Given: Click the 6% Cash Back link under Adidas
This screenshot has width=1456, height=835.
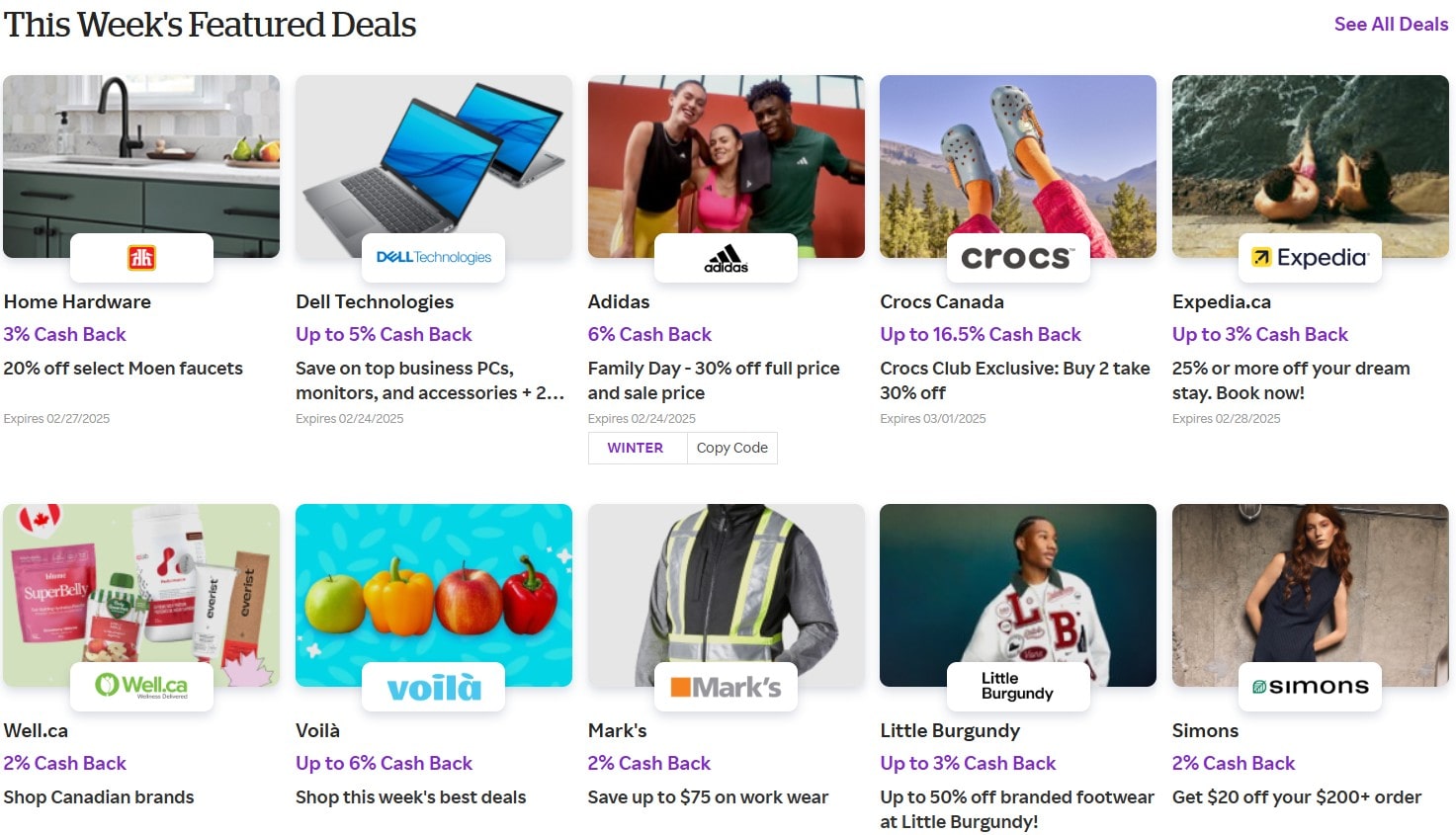Looking at the screenshot, I should 649,334.
